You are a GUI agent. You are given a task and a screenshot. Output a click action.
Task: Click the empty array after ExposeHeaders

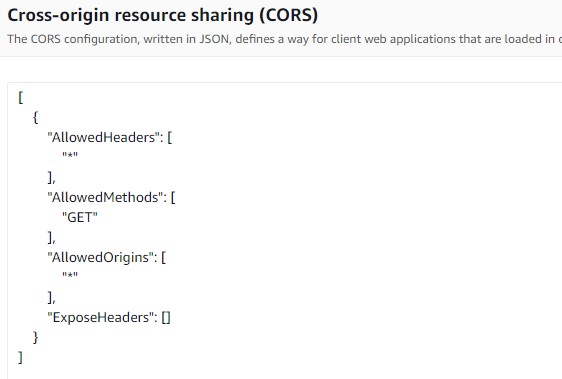pos(166,318)
